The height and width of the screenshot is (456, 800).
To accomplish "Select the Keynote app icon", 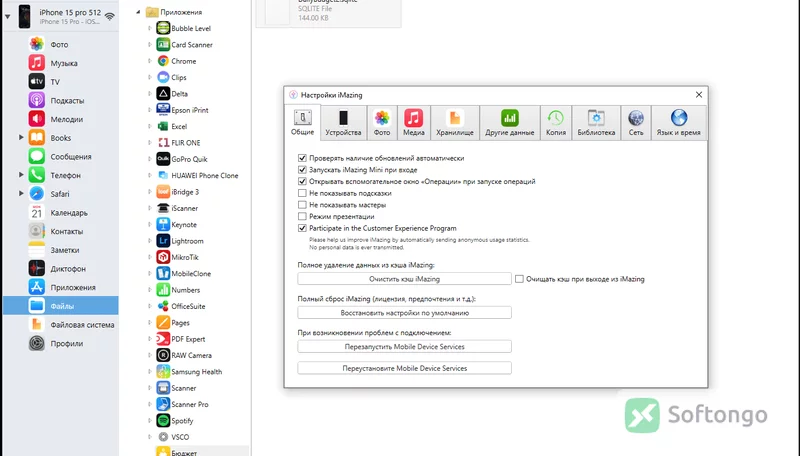I will tap(163, 224).
